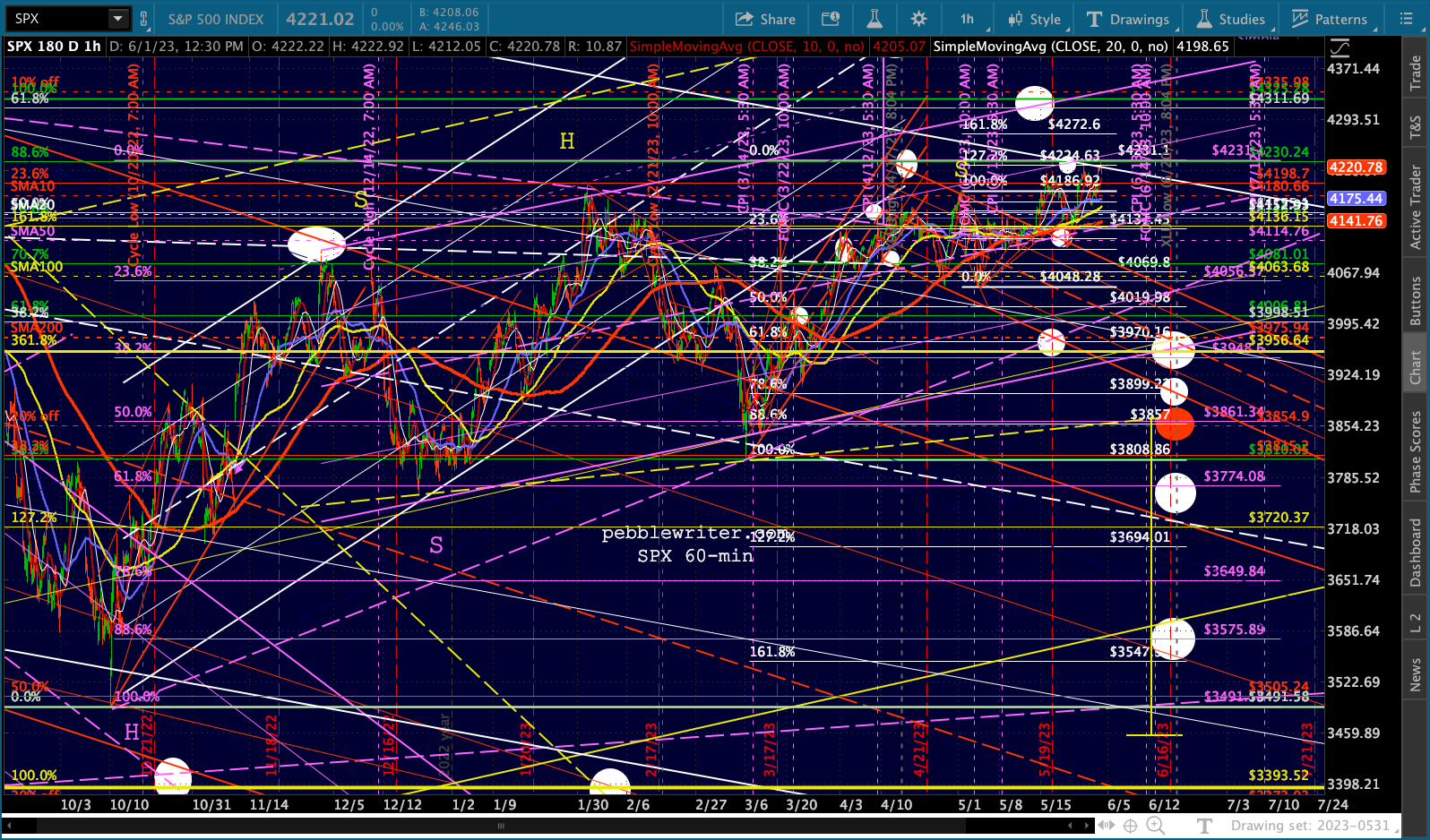Click the flask quick-study icon
Screen dimensions: 1430x840
874,19
